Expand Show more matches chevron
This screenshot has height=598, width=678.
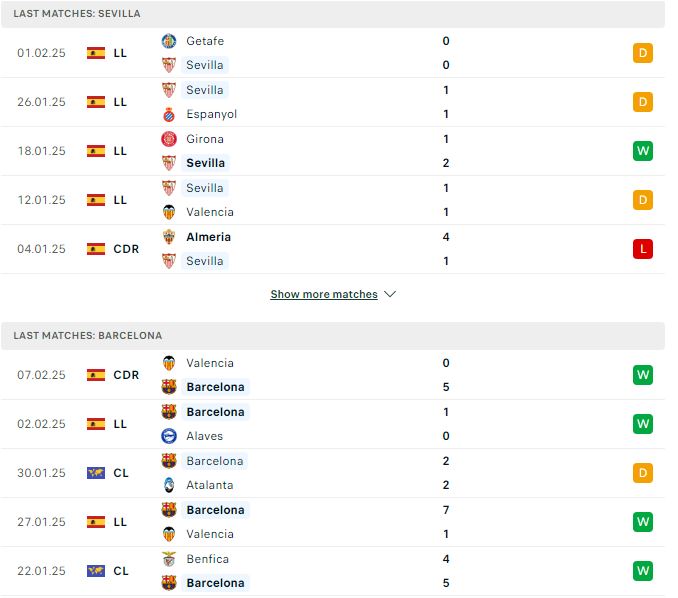[x=390, y=294]
